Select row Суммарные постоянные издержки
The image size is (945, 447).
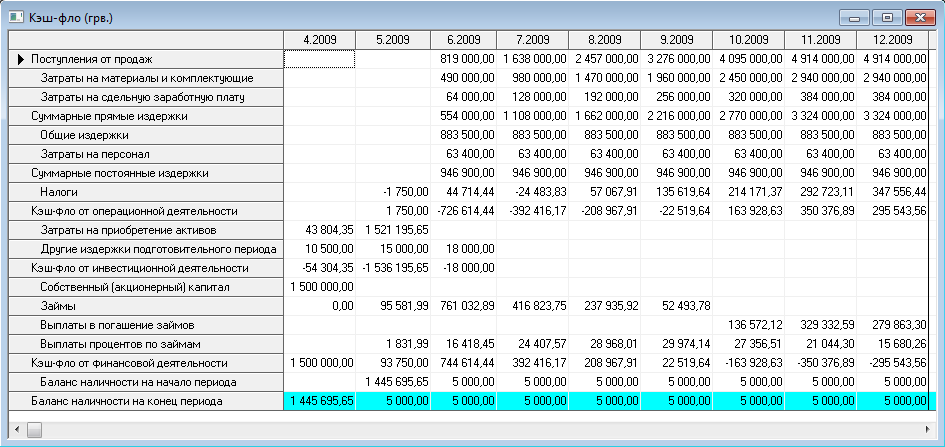point(146,173)
